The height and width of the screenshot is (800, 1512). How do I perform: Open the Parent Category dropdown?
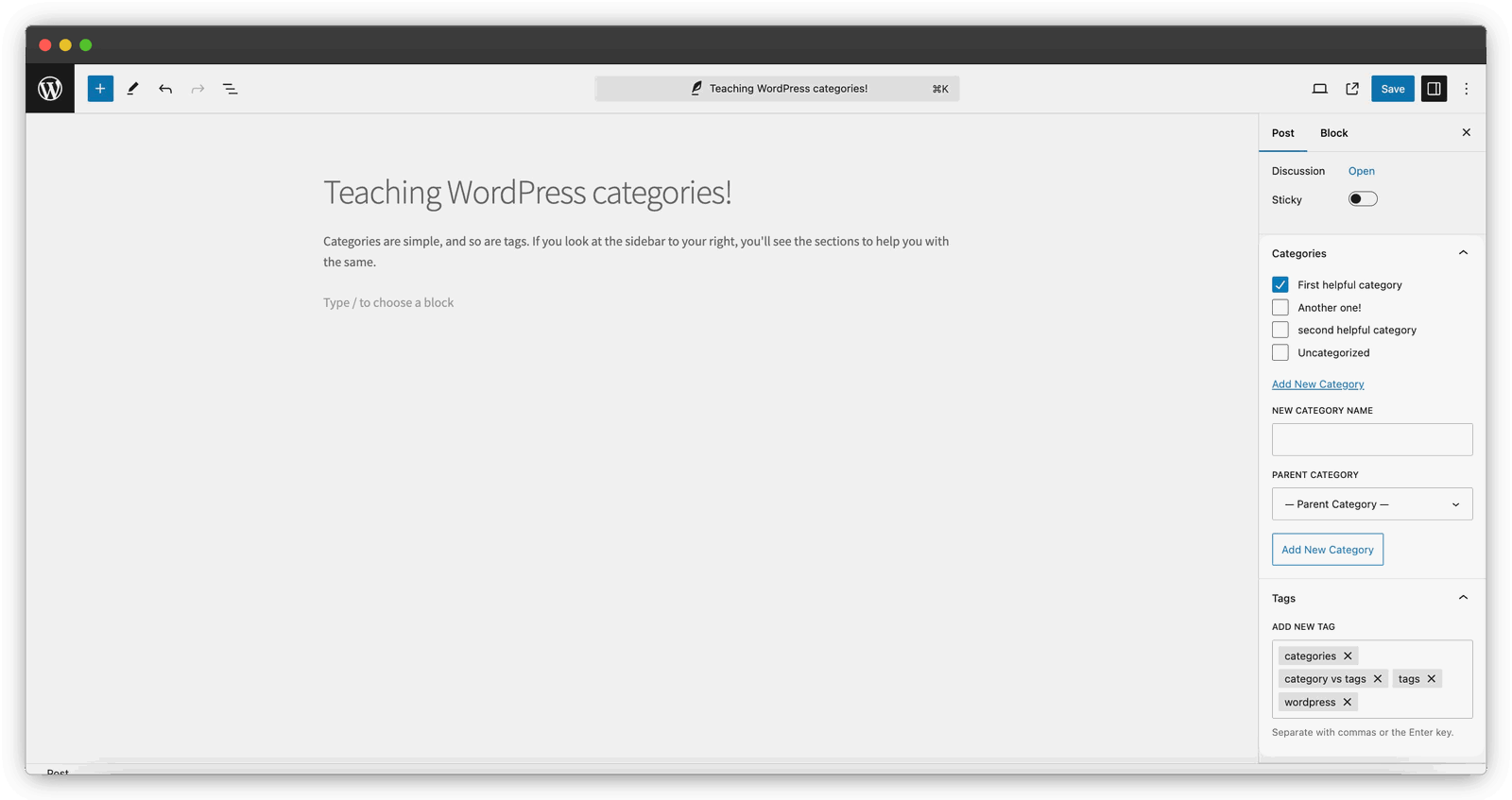(x=1371, y=504)
